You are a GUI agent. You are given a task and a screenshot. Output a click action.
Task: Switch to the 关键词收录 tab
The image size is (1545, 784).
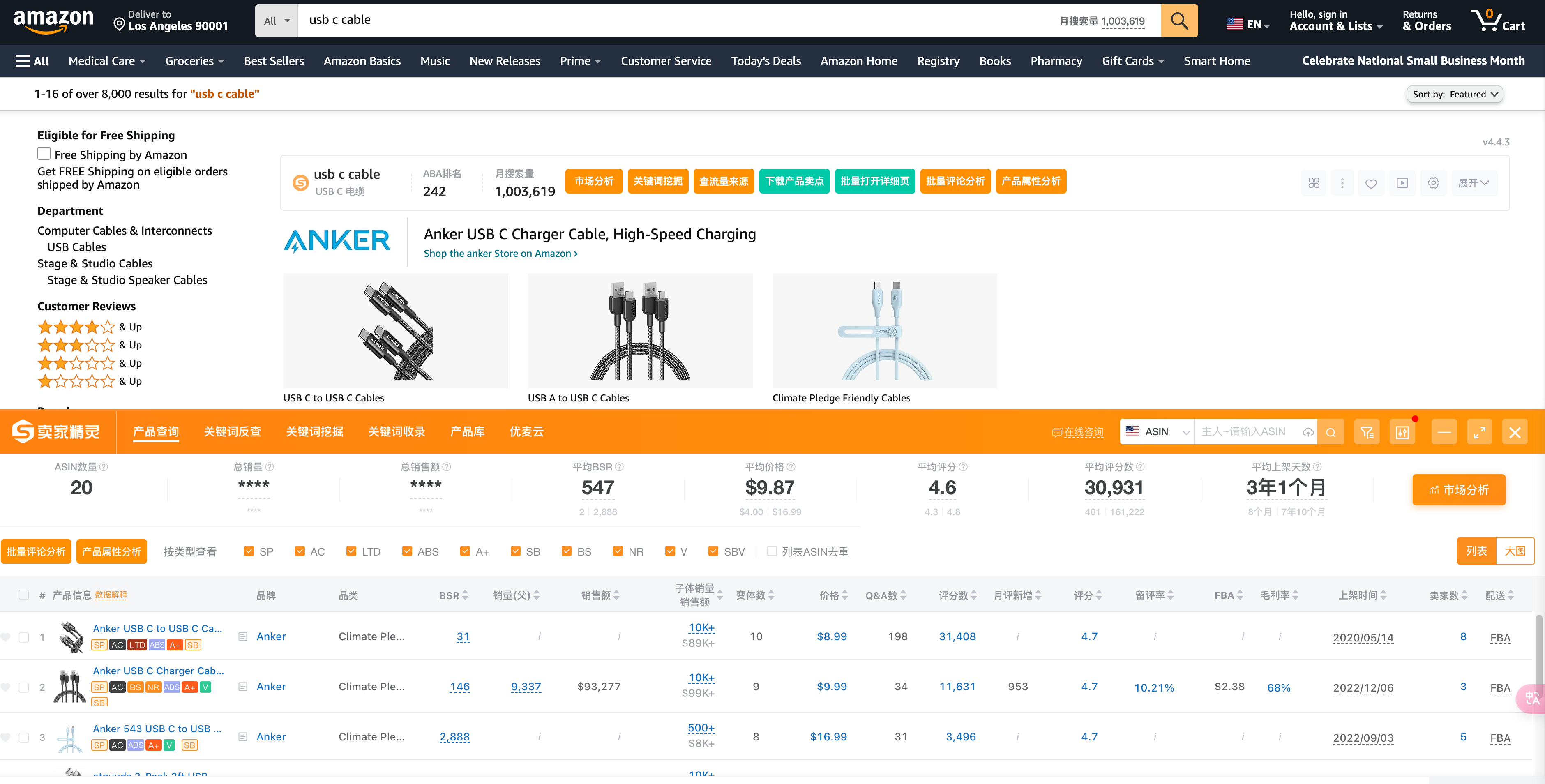[x=397, y=431]
